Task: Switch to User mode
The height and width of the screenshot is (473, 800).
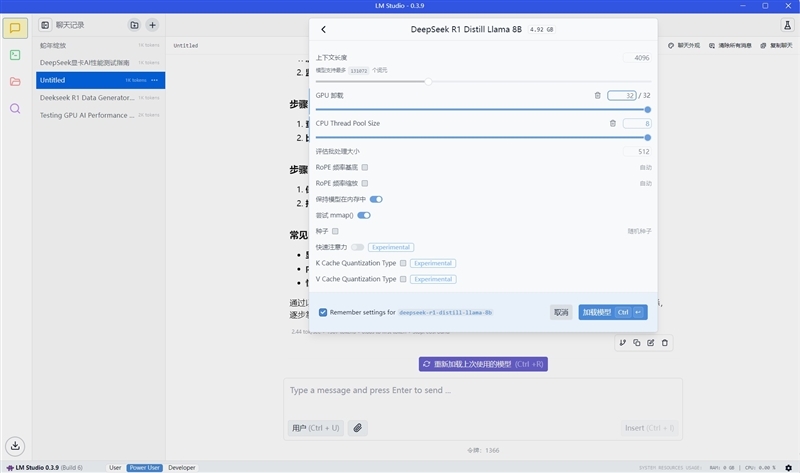Action: (115, 467)
